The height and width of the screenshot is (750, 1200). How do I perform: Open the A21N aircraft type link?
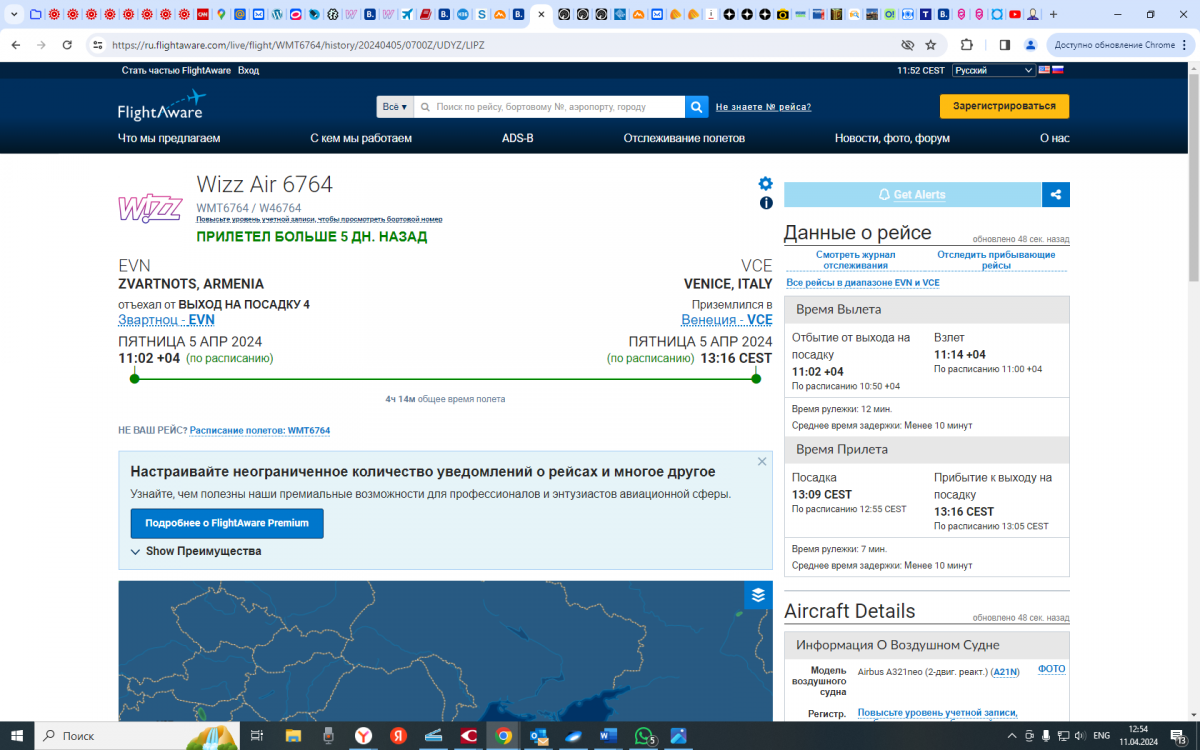[1005, 672]
